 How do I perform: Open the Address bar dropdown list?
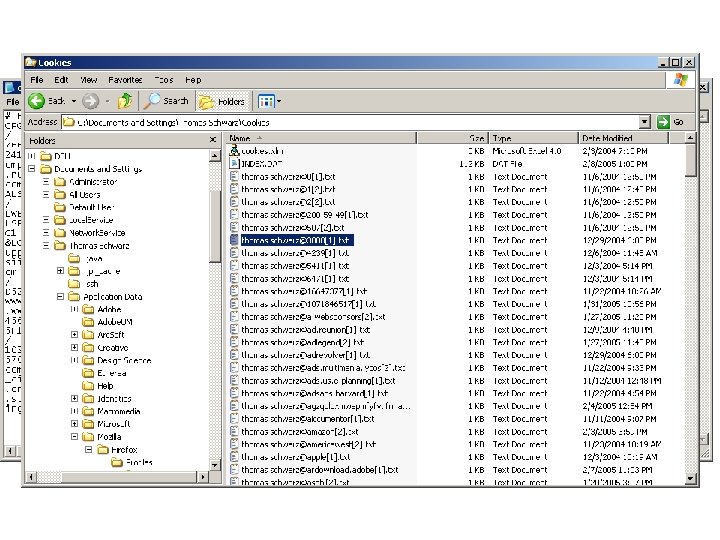pos(645,122)
